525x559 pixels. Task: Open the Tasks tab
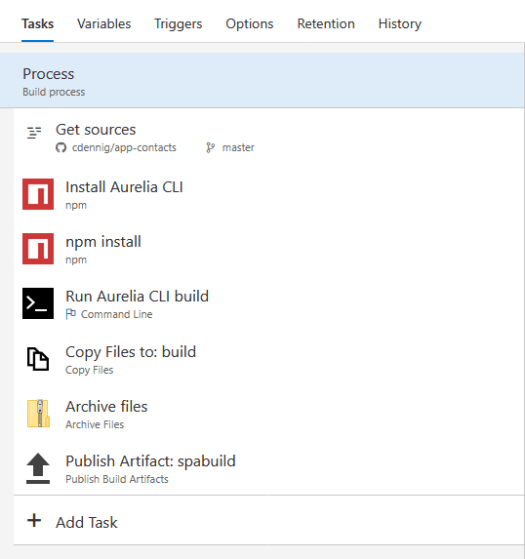[x=37, y=24]
